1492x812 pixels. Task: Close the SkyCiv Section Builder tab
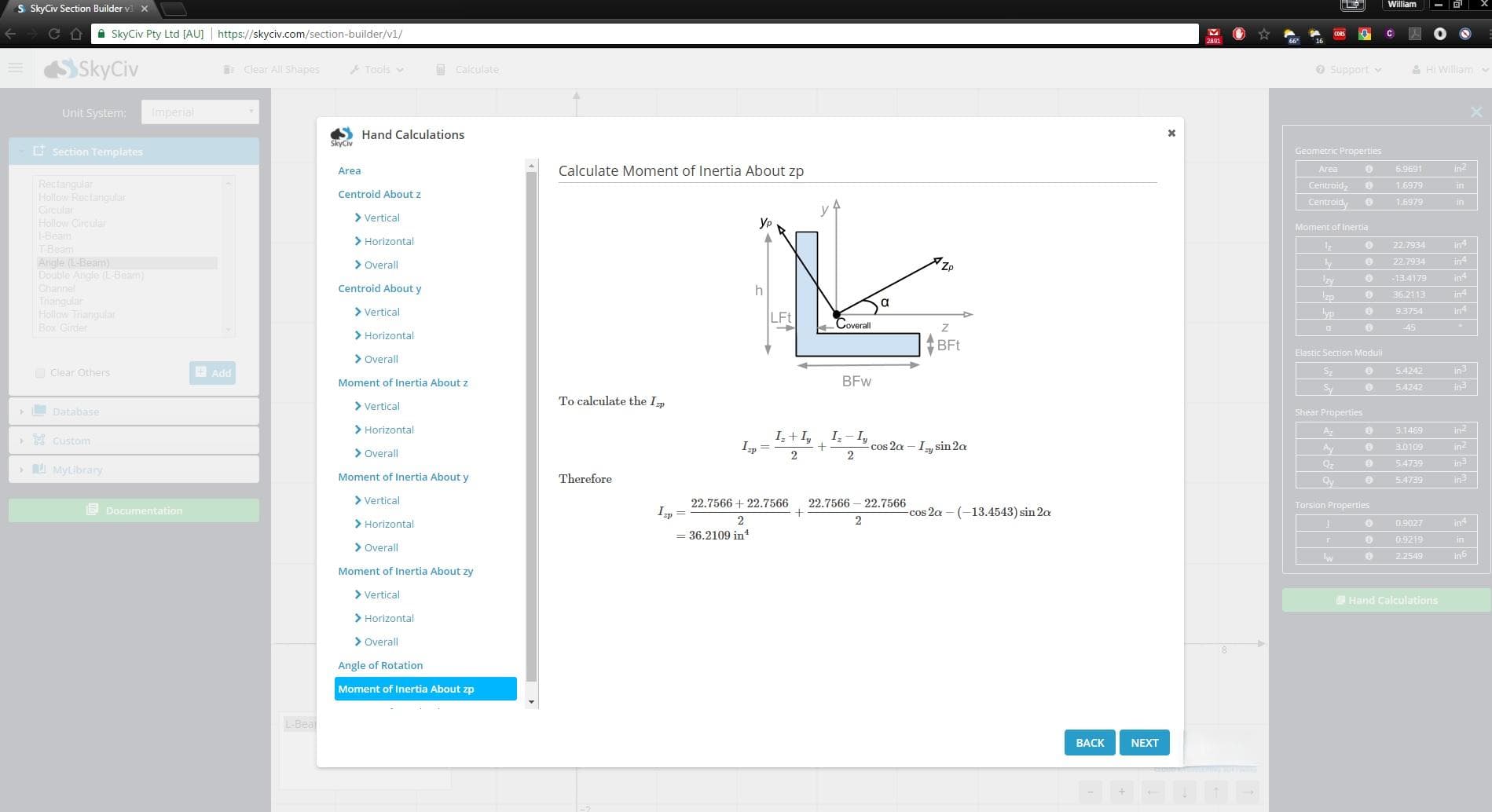pos(145,9)
